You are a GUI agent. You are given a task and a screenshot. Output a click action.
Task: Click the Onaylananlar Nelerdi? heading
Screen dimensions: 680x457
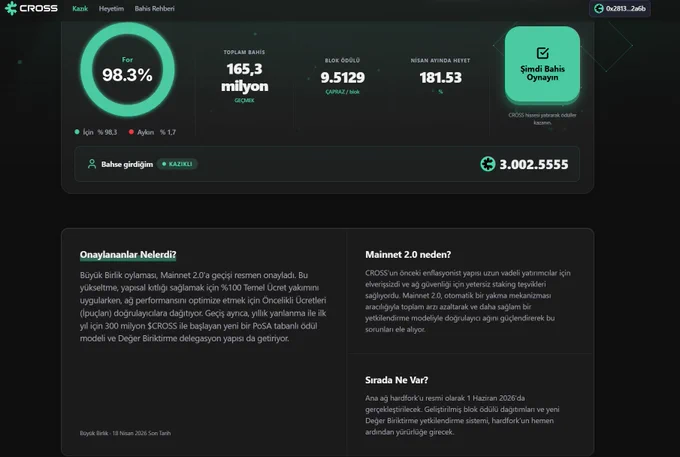tap(128, 255)
